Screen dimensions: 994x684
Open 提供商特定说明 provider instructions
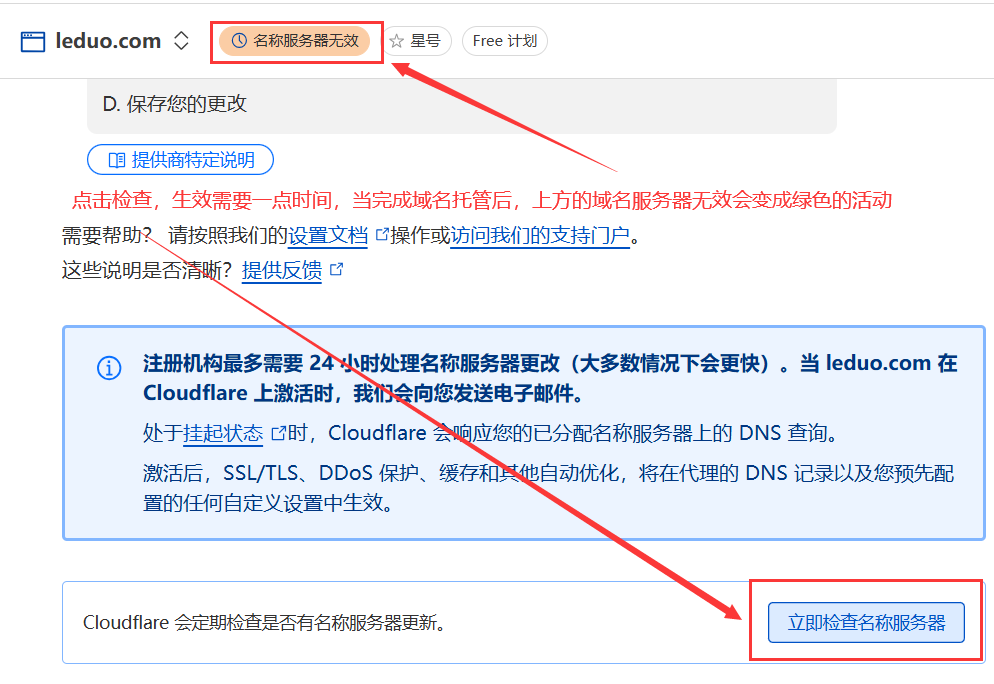coord(181,160)
